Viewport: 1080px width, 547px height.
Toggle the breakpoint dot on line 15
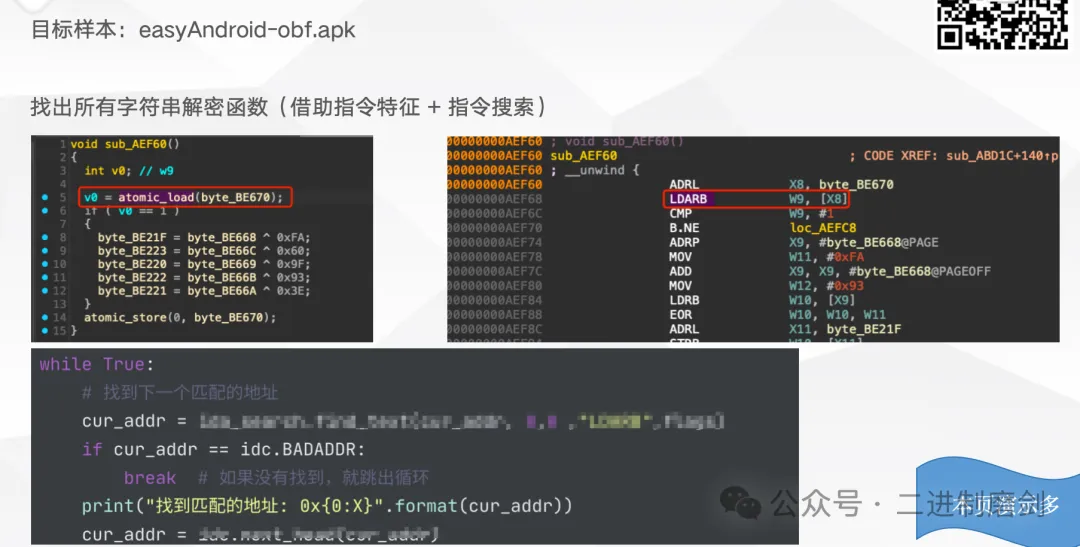(x=45, y=331)
